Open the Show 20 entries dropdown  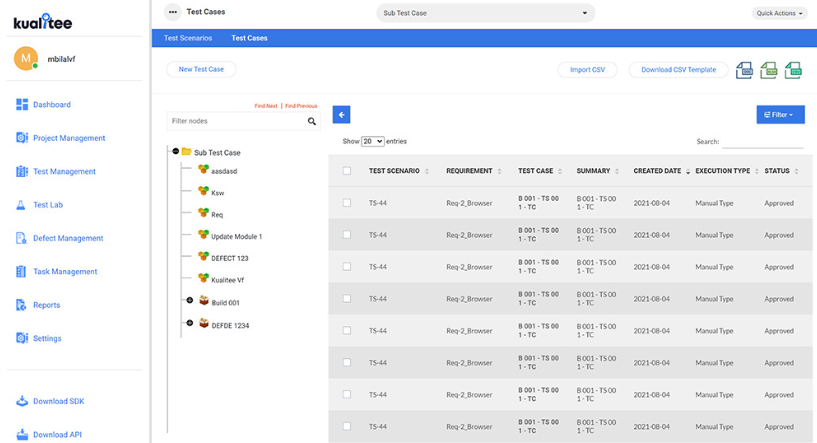(x=373, y=141)
